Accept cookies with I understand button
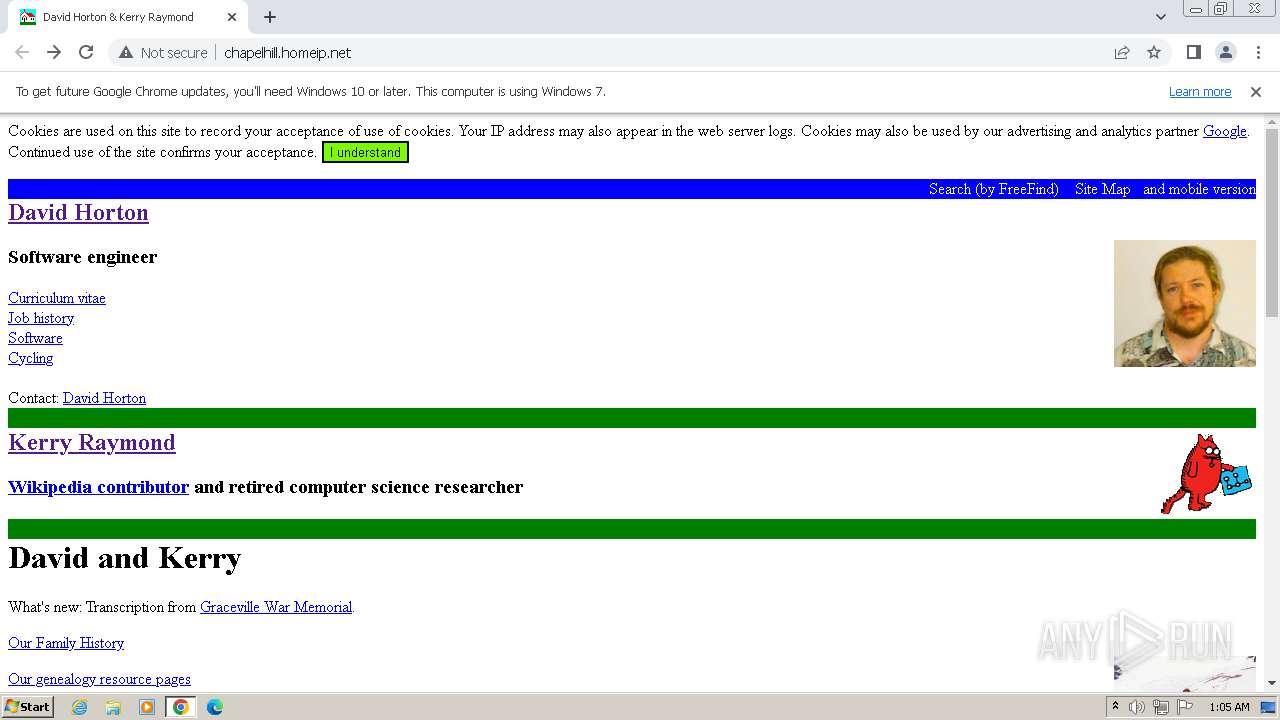1280x720 pixels. (x=365, y=153)
